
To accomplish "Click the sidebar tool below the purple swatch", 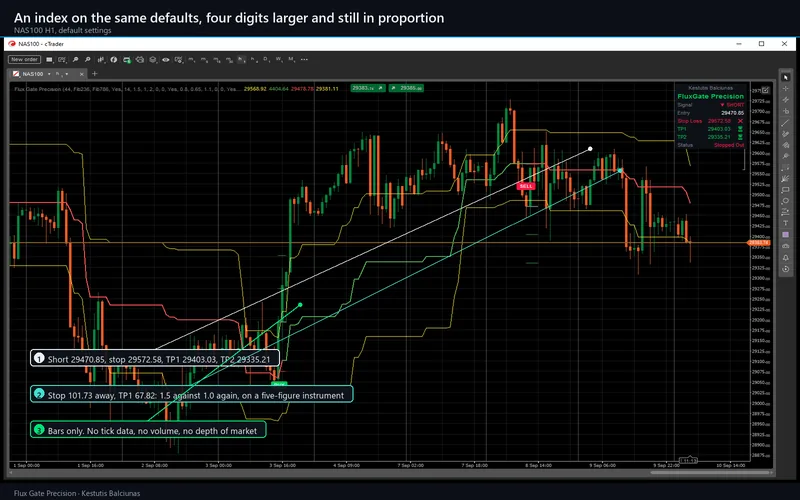I will [786, 245].
